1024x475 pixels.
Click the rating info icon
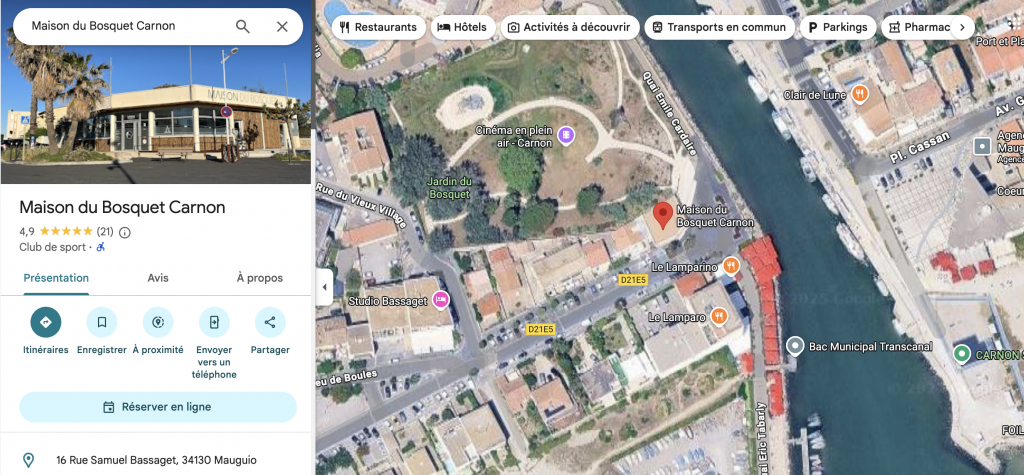[x=125, y=232]
